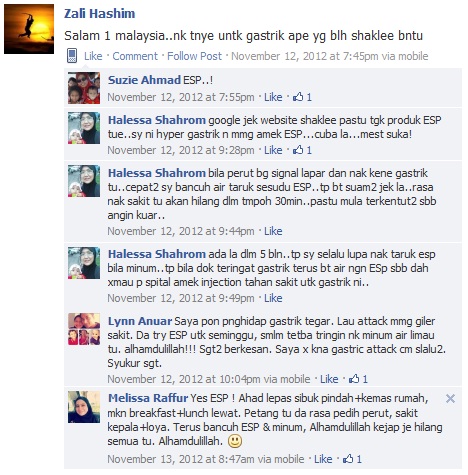Open Suzie Ahmad's avatar thumbnail
This screenshot has width=468, height=475.
coord(84,88)
